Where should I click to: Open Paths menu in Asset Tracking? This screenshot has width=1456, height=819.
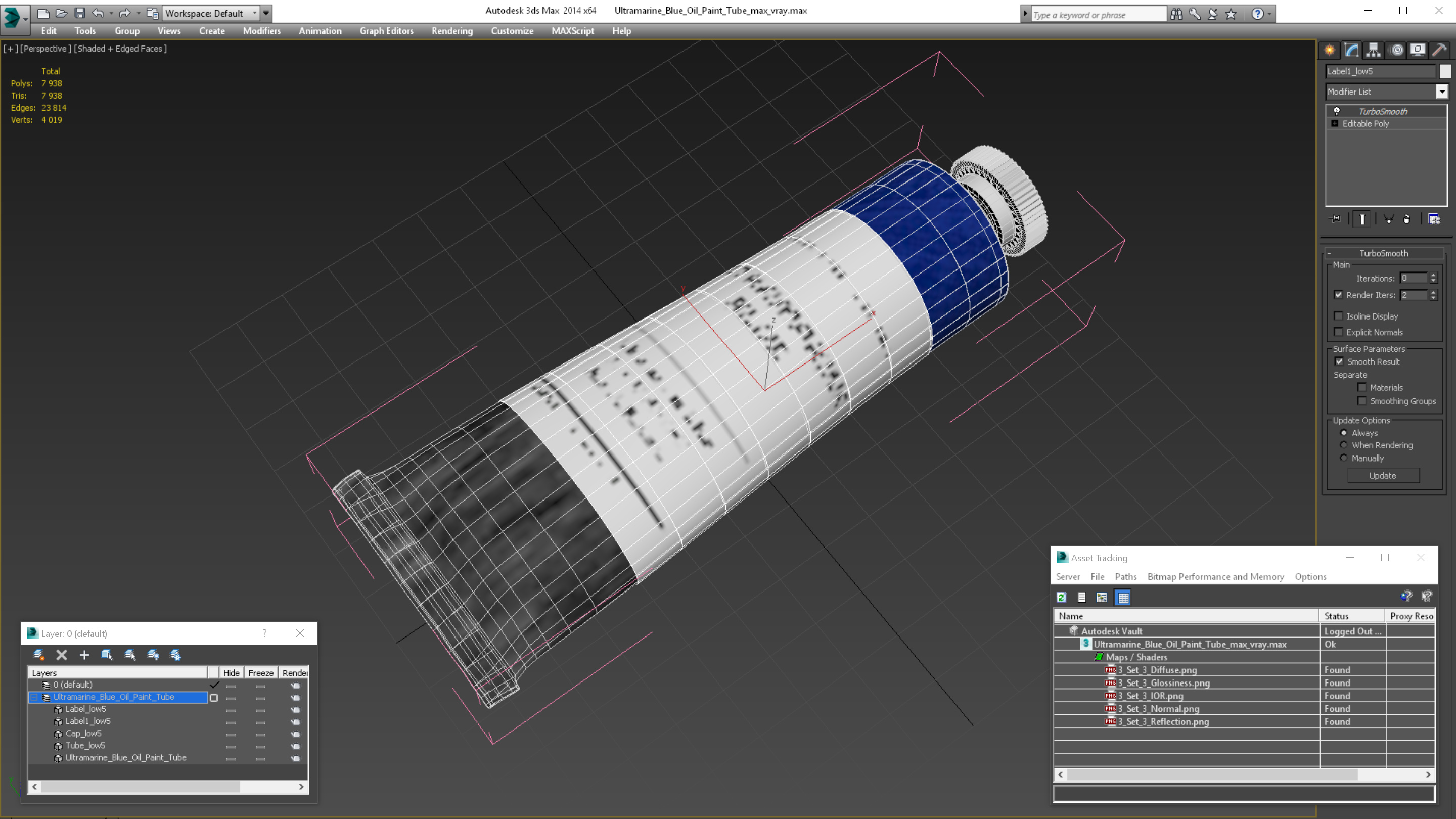point(1125,576)
